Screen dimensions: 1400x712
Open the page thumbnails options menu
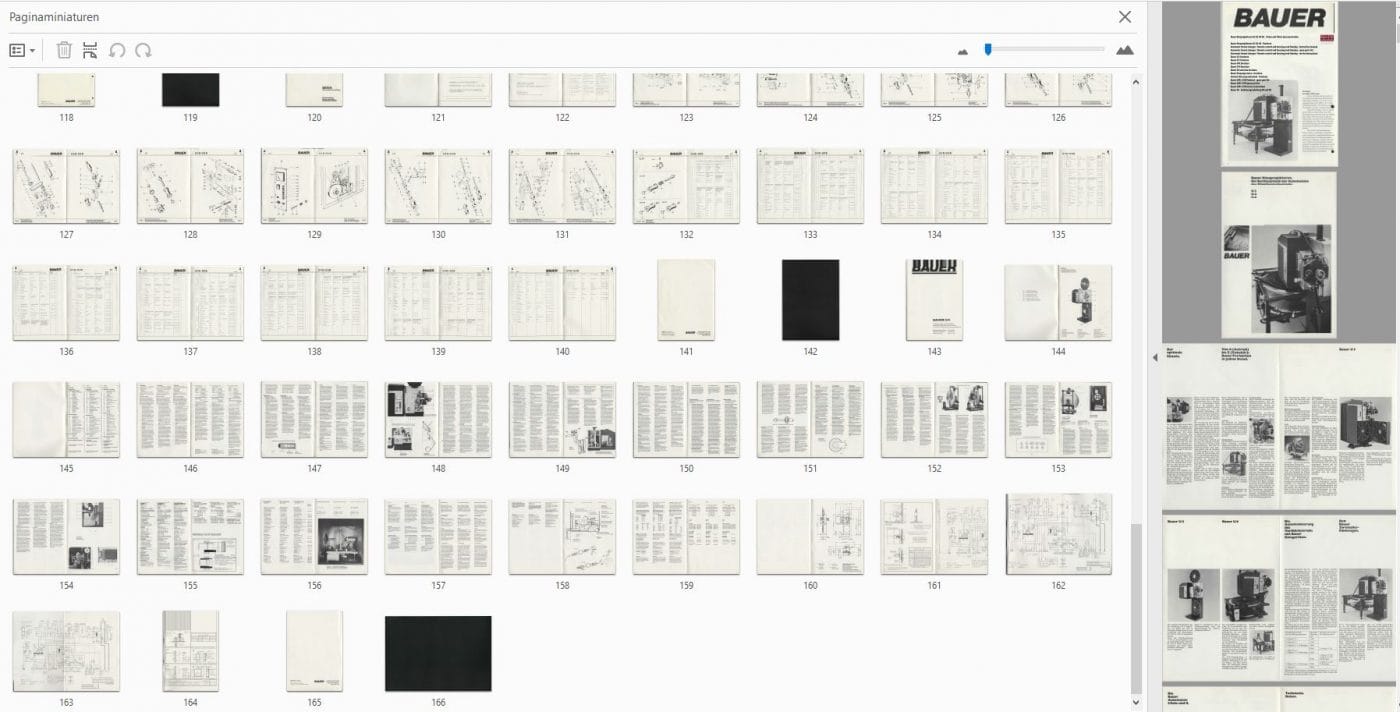point(22,50)
